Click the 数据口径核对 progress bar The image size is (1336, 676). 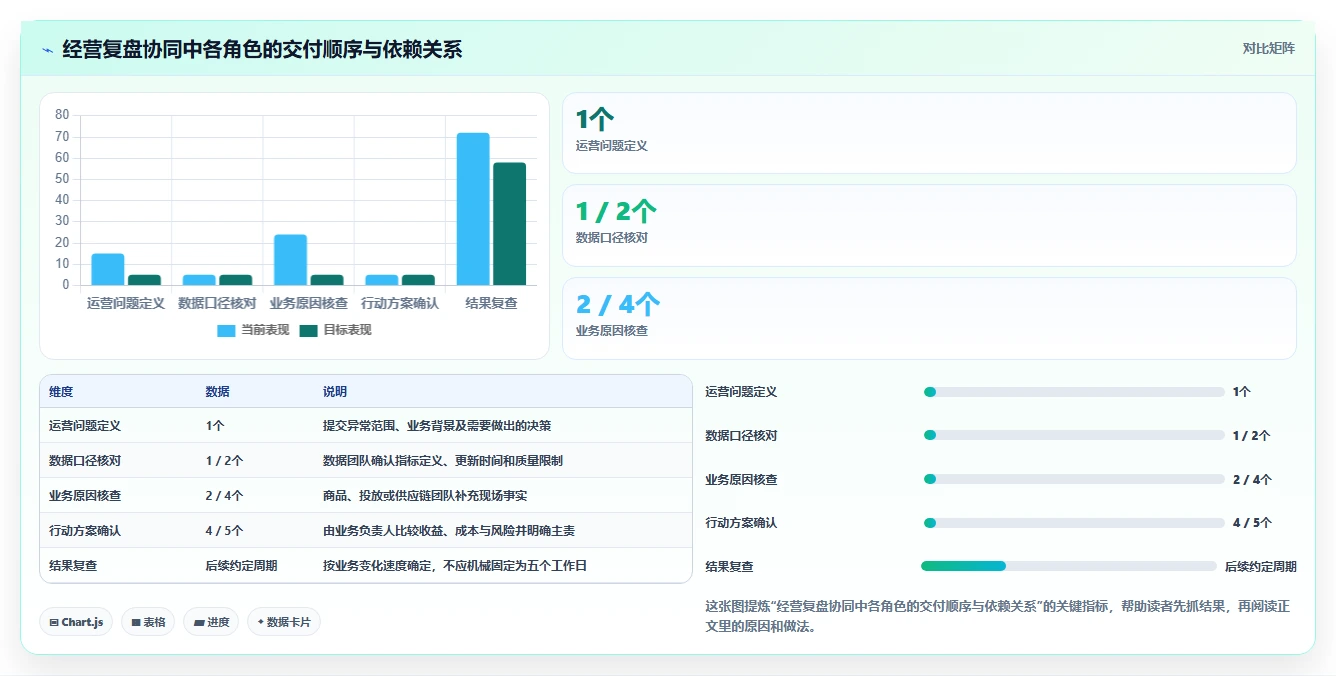[x=1073, y=435]
